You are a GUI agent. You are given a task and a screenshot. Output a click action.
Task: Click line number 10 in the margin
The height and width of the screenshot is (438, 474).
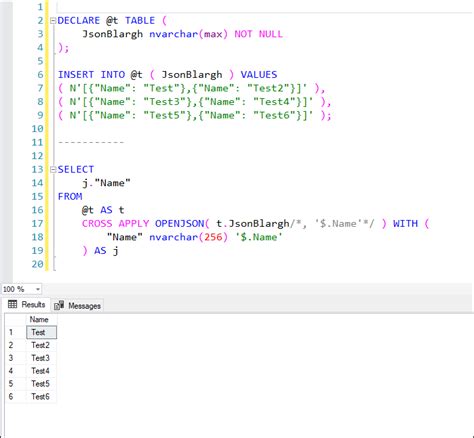click(38, 129)
